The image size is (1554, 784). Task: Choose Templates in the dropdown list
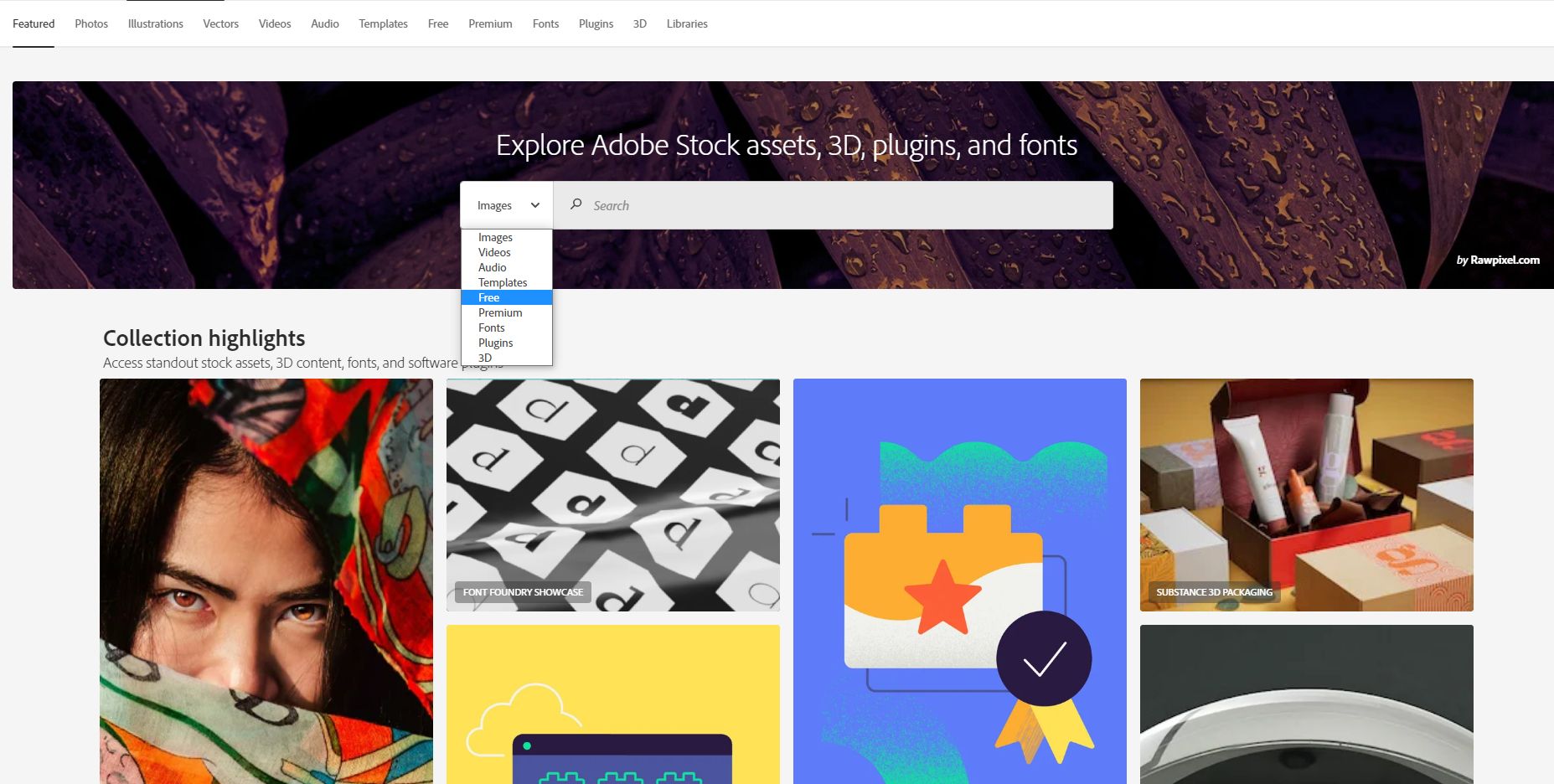(507, 282)
